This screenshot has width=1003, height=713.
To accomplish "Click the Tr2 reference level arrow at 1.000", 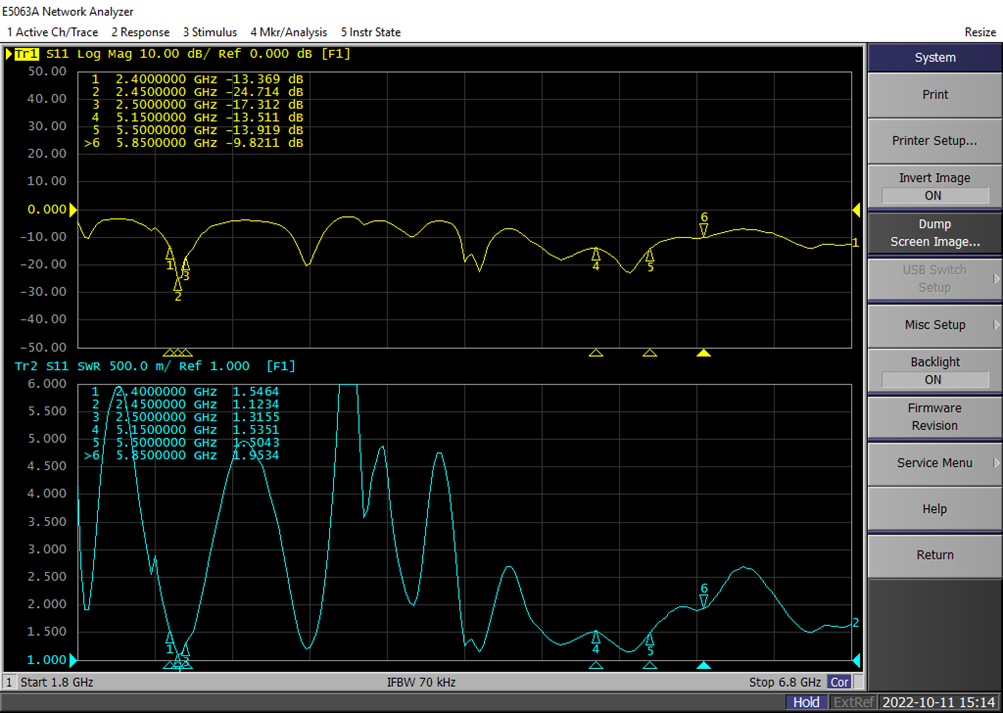I will [73, 660].
